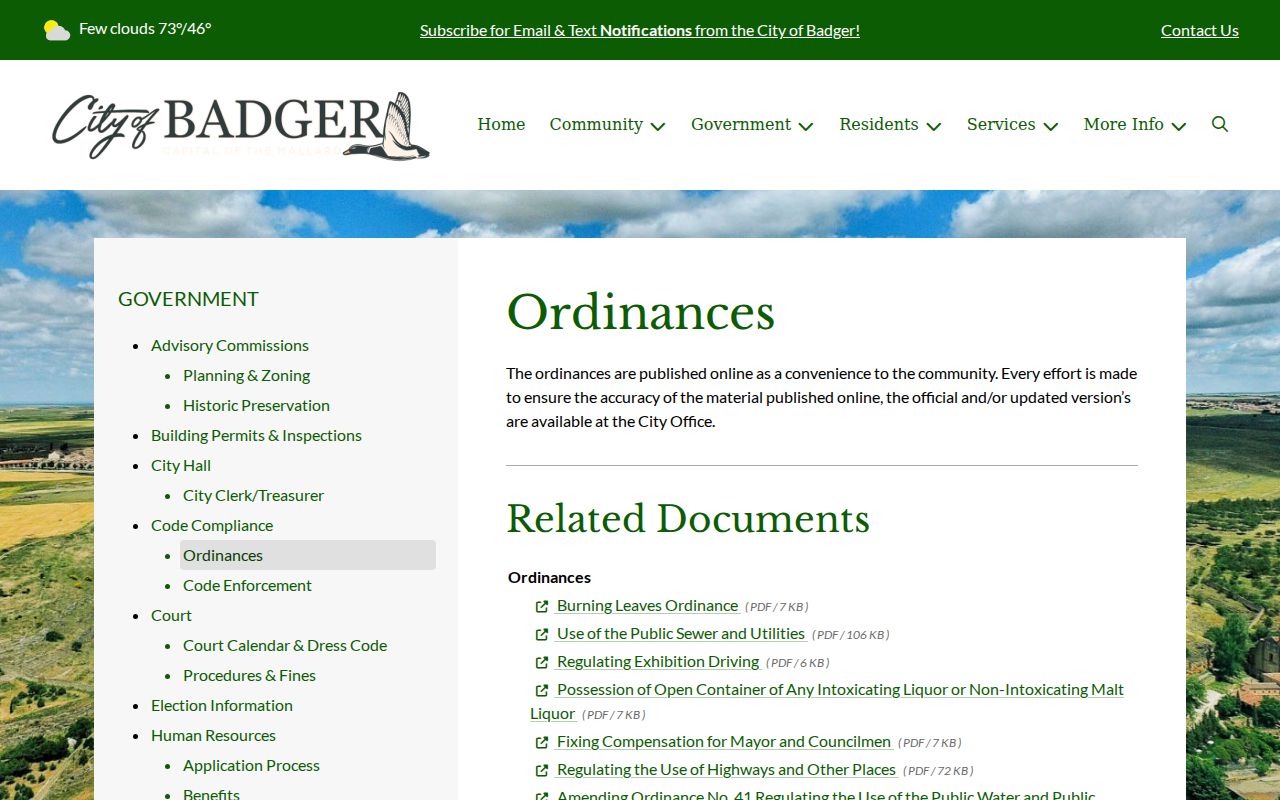
Task: Open the Government menu item
Action: point(741,124)
